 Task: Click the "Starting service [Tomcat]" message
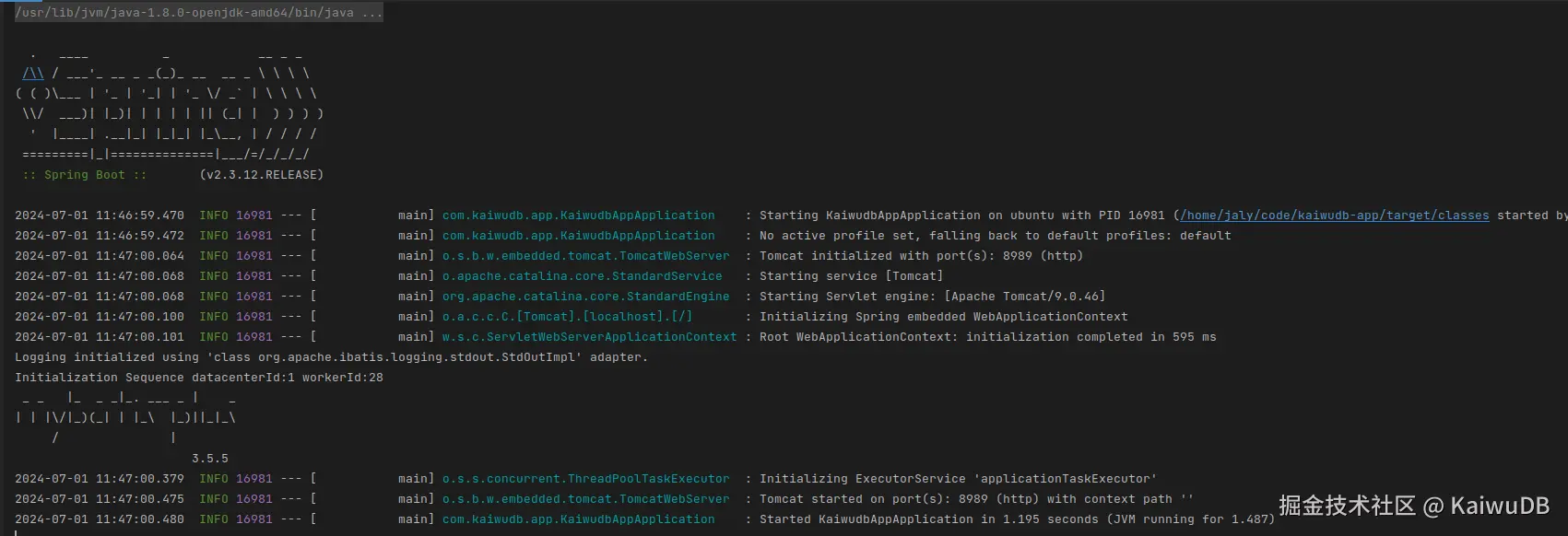(x=851, y=276)
